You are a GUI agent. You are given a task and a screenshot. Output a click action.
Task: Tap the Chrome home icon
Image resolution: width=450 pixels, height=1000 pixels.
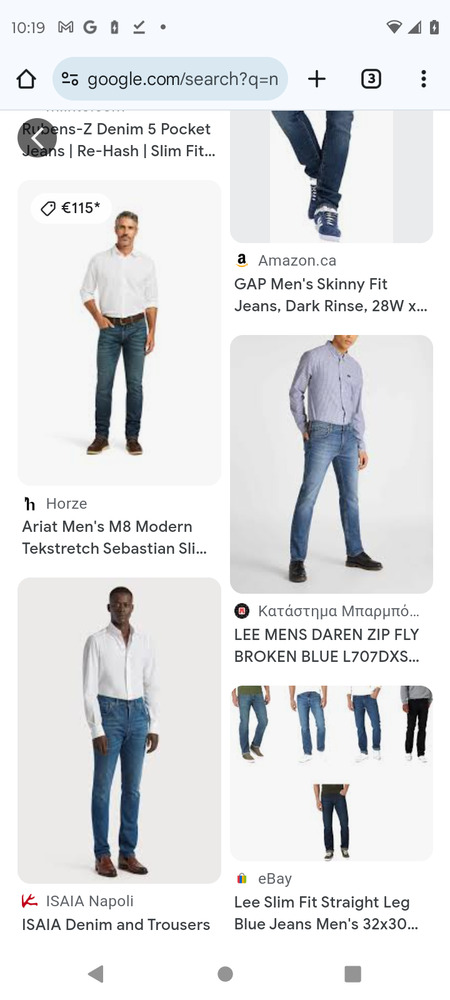[26, 79]
